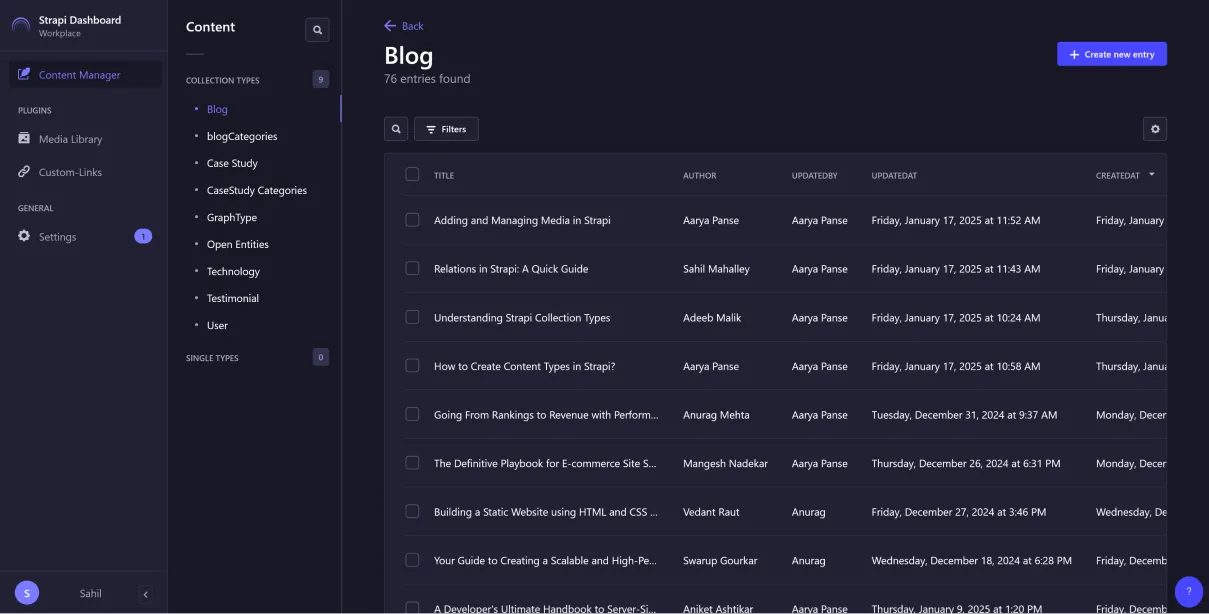The height and width of the screenshot is (614, 1209).
Task: Check the Going From Rankings to Revenue row
Action: click(412, 414)
